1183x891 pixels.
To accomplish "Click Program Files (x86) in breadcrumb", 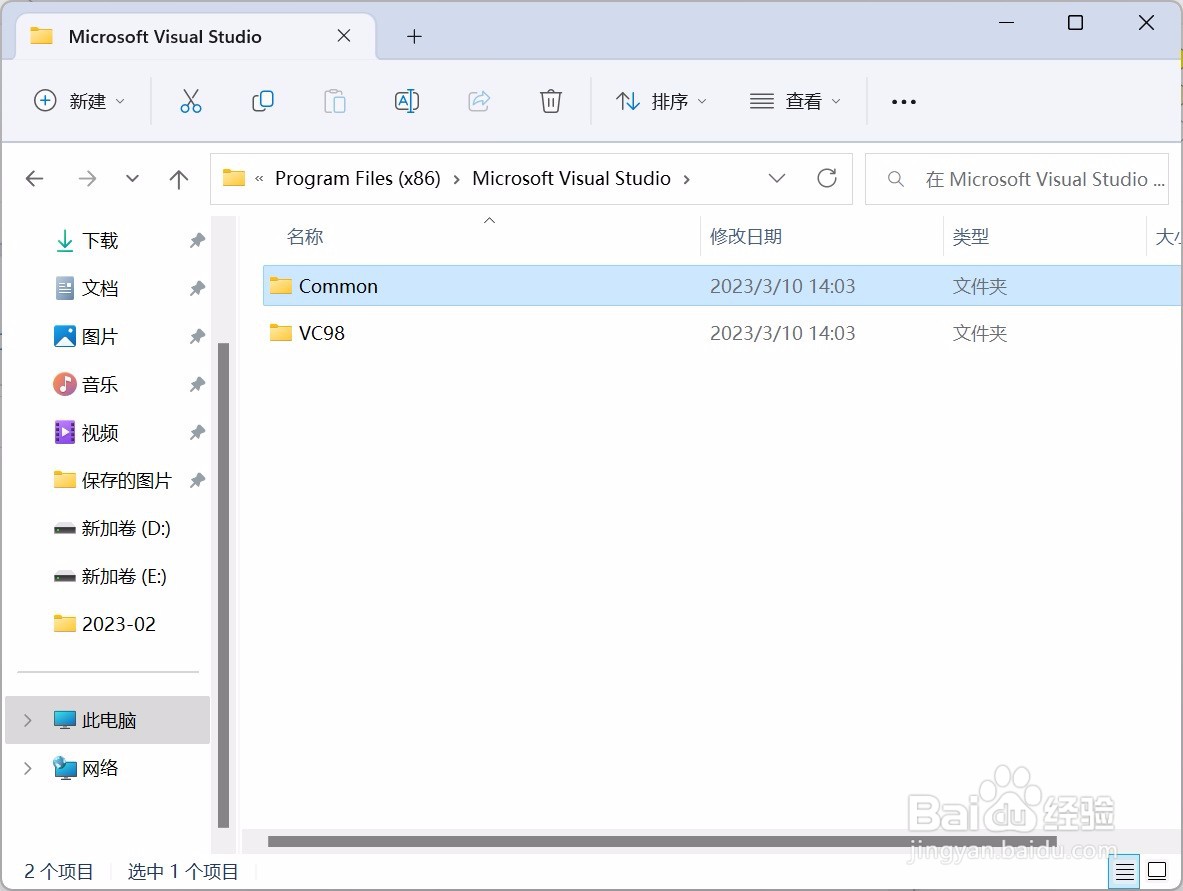I will pyautogui.click(x=358, y=179).
